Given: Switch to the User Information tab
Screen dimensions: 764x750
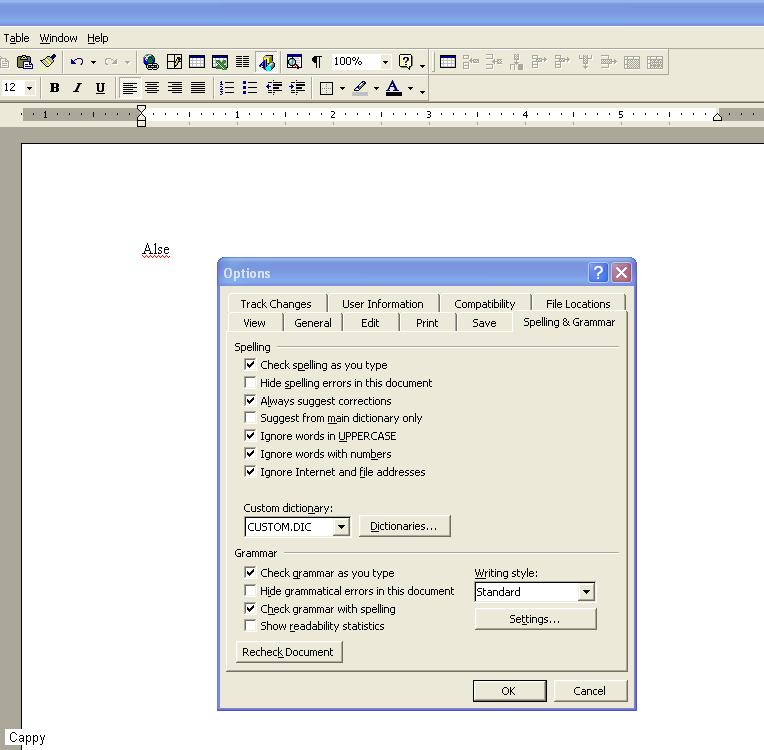Looking at the screenshot, I should point(382,304).
